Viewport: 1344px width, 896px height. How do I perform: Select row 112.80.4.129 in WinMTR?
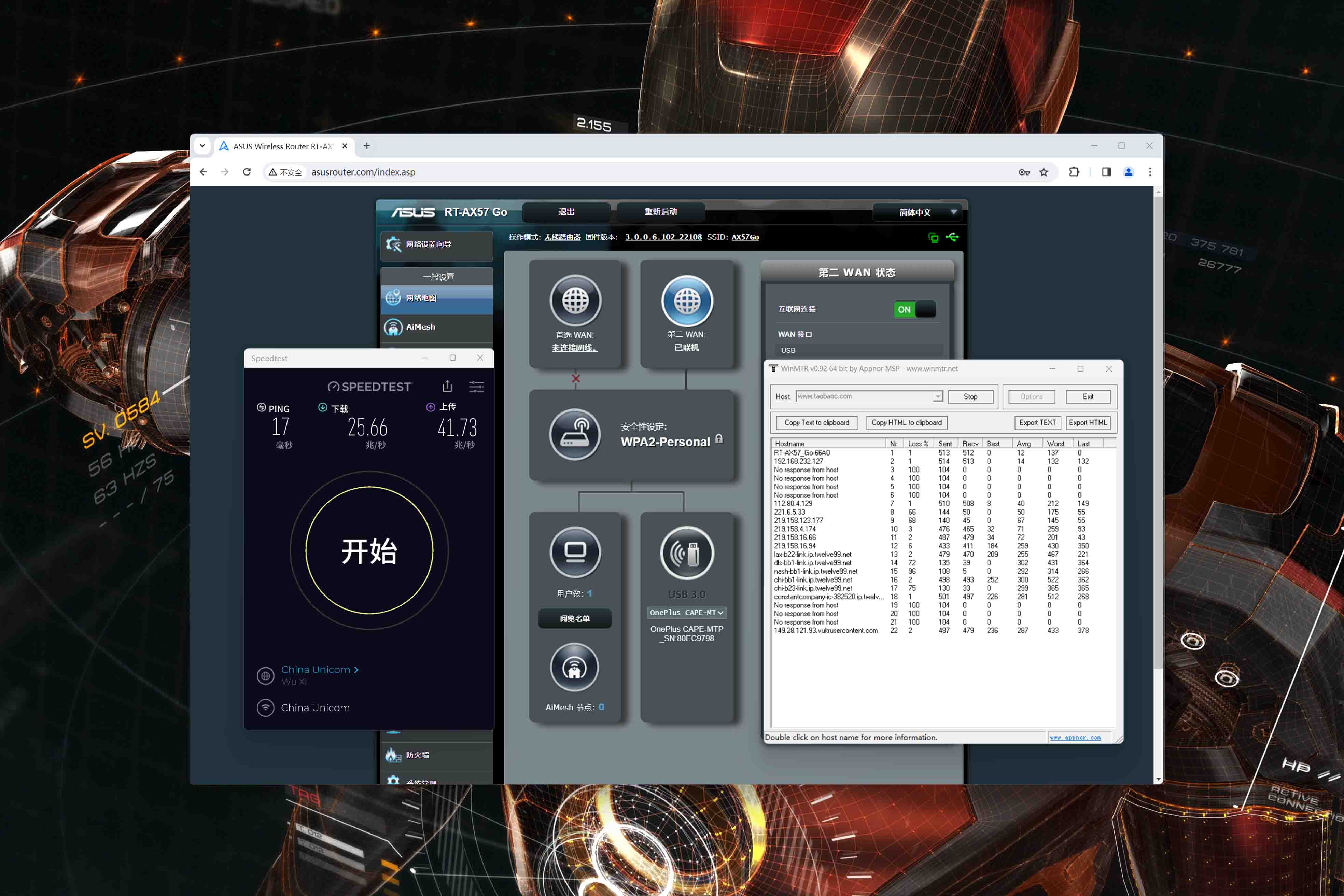943,503
